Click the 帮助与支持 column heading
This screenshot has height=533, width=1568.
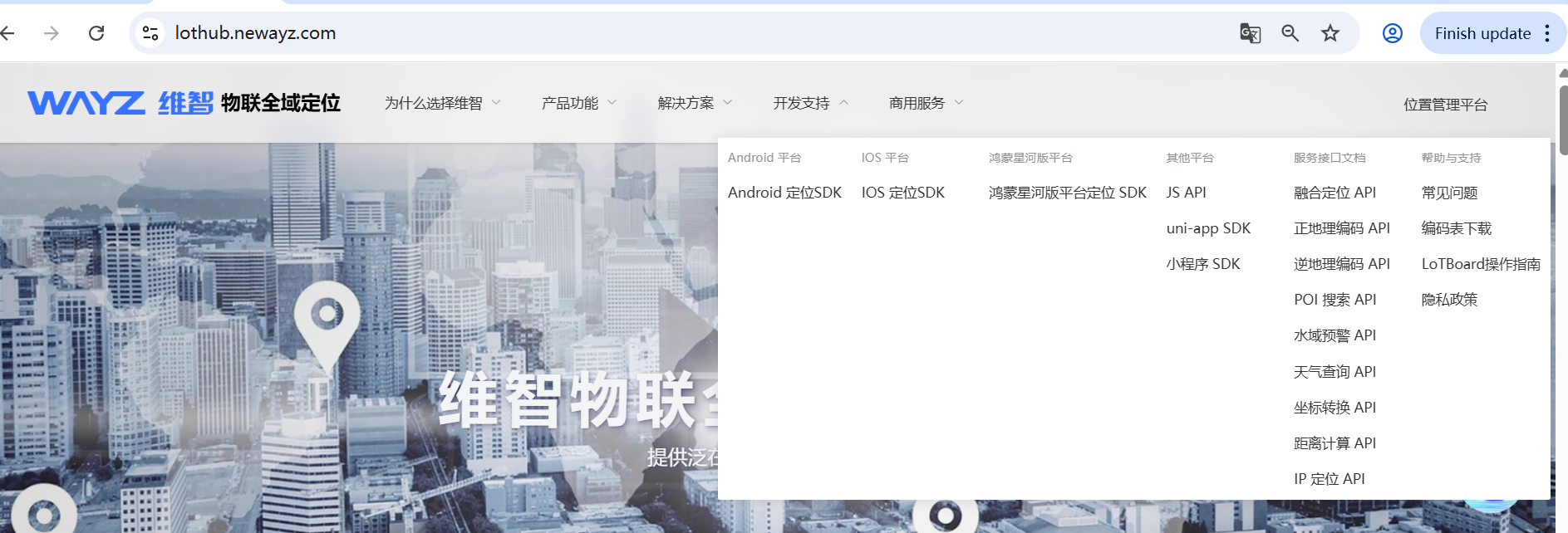click(1451, 158)
